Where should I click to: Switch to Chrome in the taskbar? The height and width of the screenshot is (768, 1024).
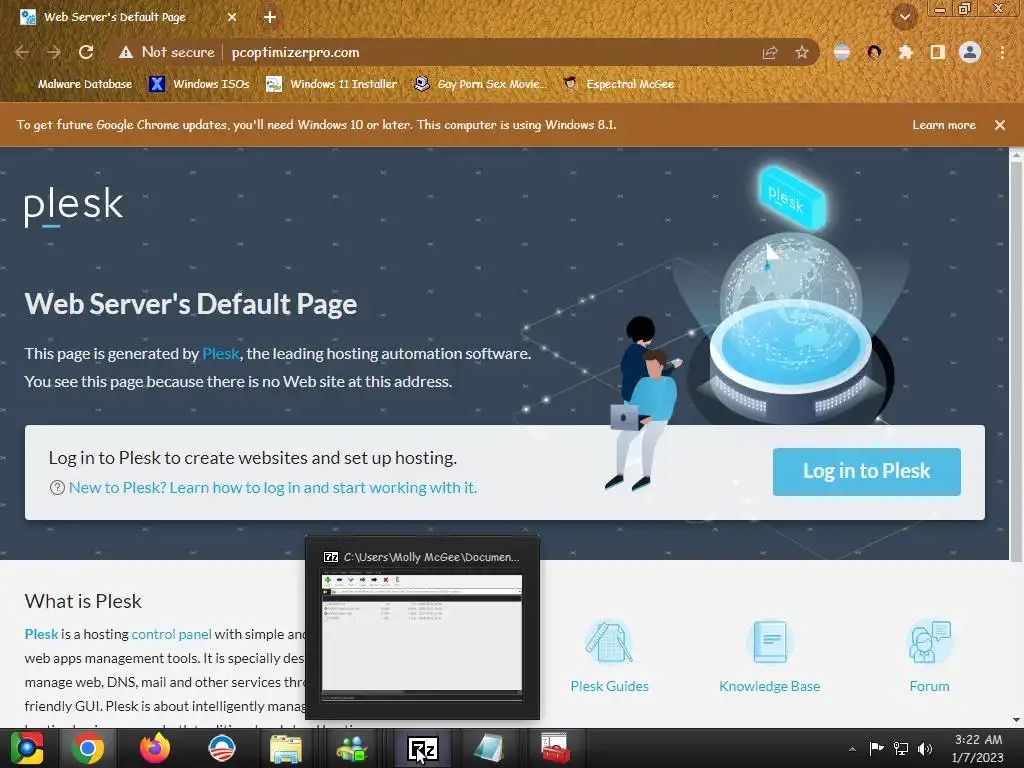(88, 748)
